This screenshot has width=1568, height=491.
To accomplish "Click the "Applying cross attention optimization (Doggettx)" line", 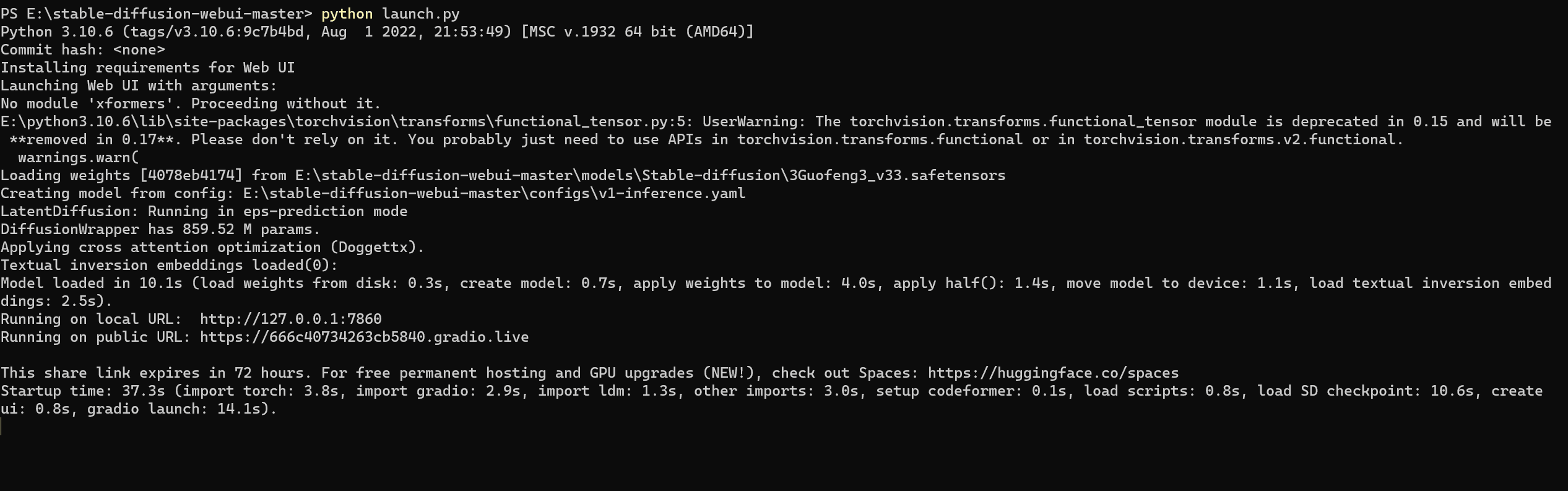I will point(212,247).
